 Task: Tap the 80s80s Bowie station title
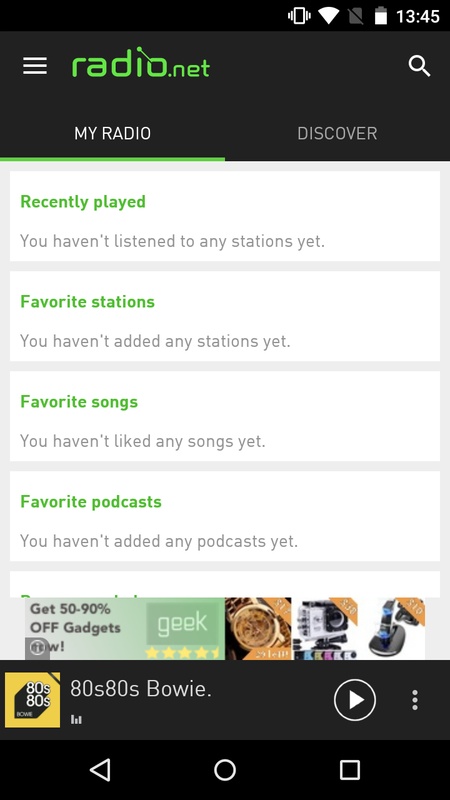click(x=141, y=689)
